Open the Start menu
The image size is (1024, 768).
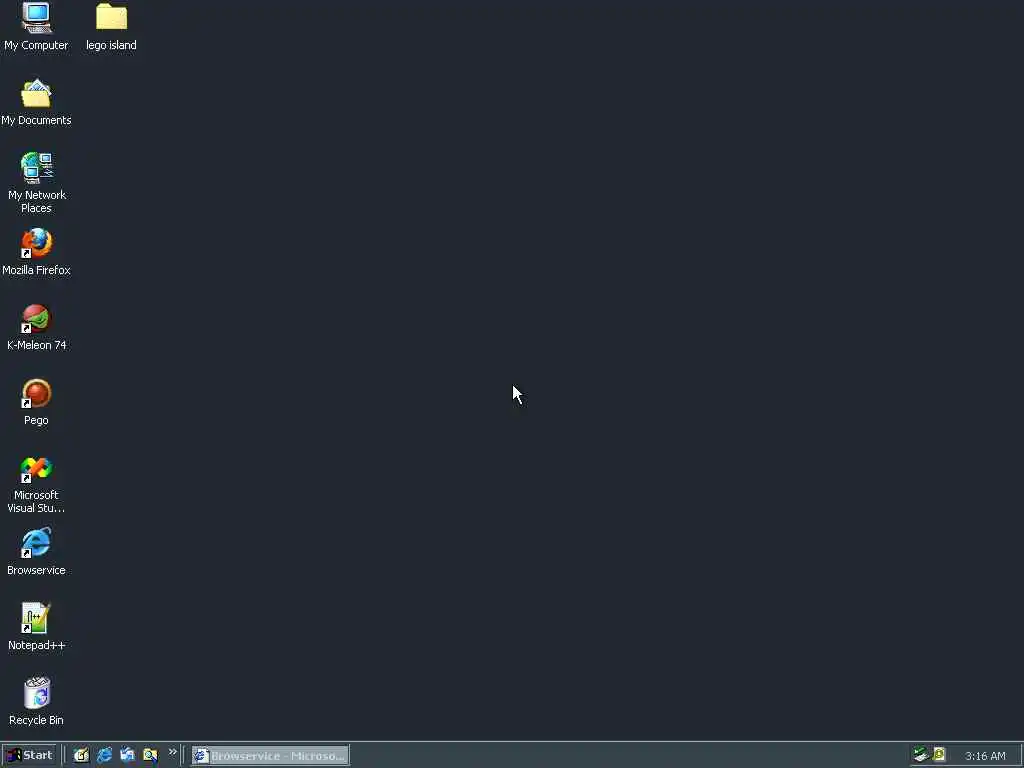[x=29, y=755]
